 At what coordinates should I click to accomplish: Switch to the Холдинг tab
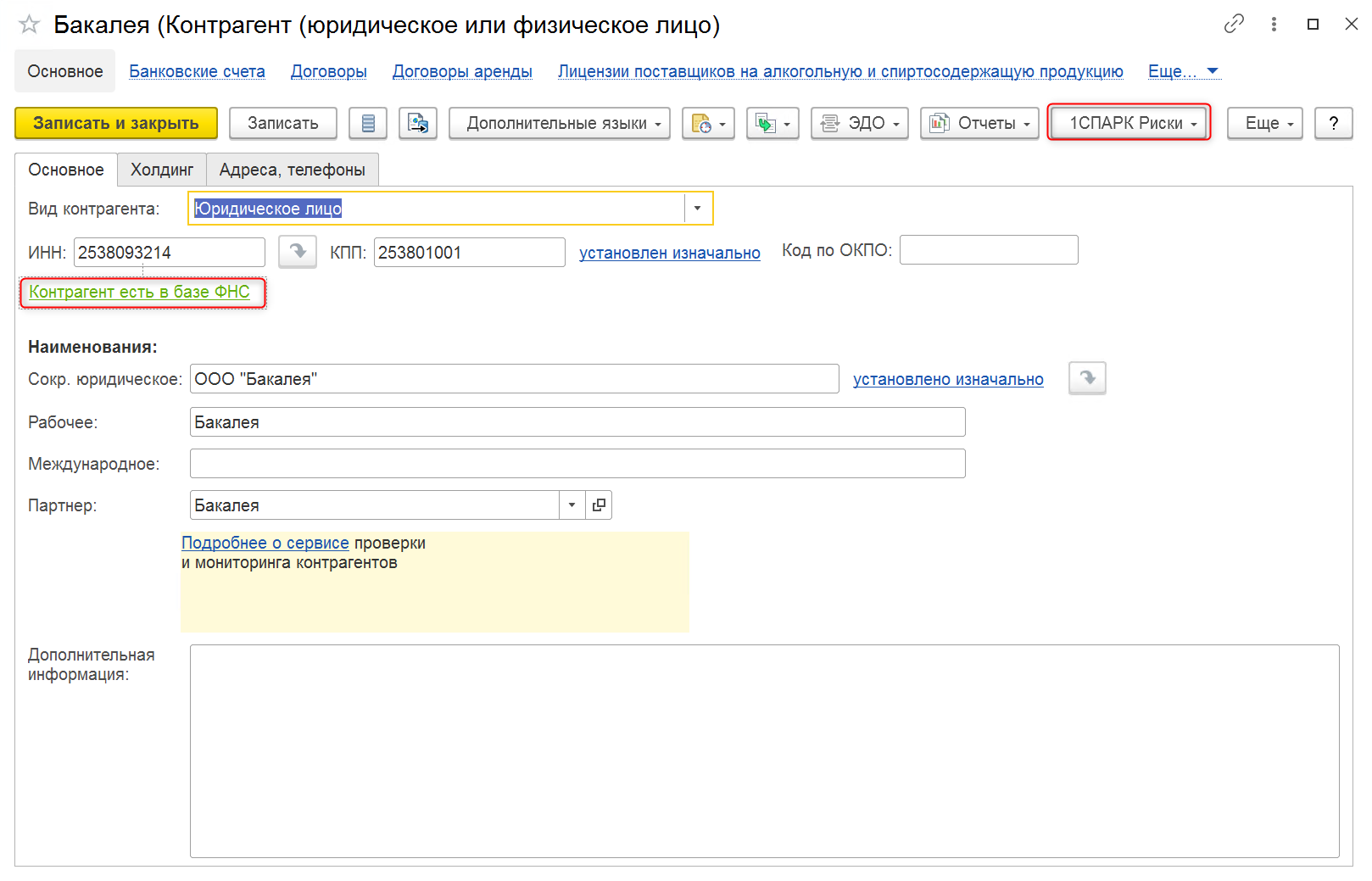(162, 170)
